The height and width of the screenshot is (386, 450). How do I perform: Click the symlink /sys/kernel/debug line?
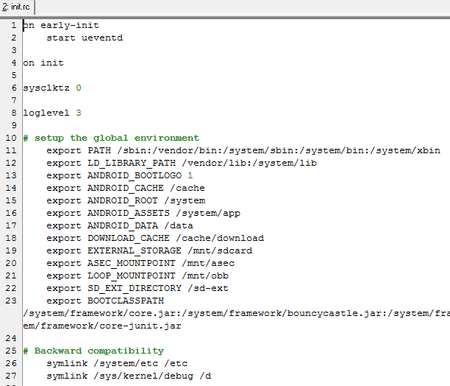pyautogui.click(x=129, y=376)
